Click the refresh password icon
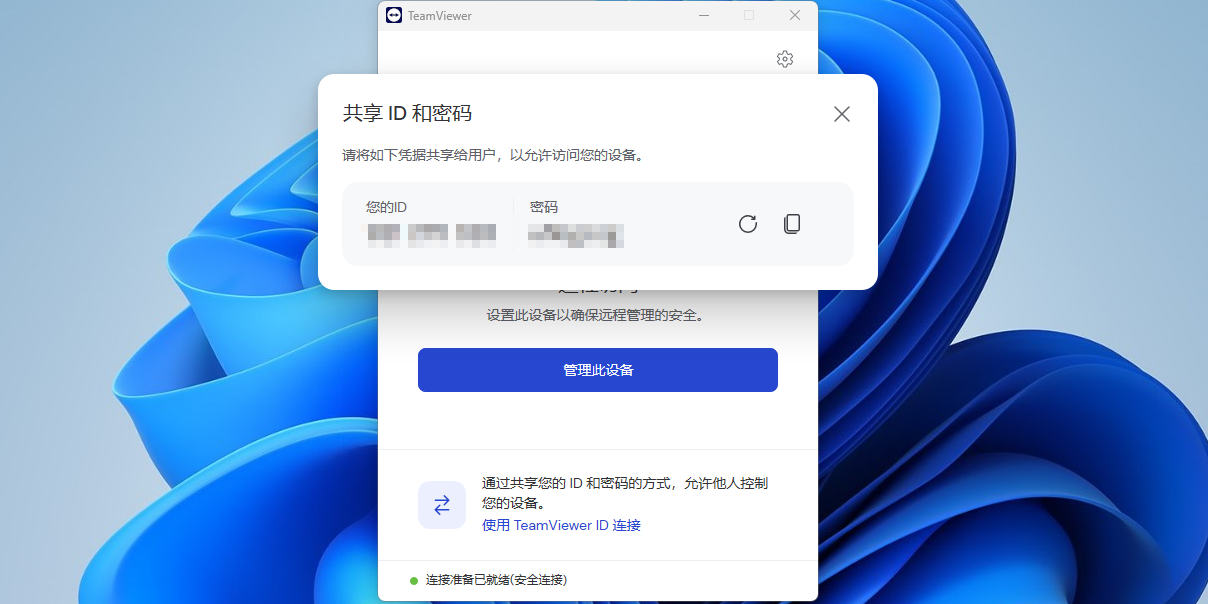The width and height of the screenshot is (1208, 604). tap(748, 224)
